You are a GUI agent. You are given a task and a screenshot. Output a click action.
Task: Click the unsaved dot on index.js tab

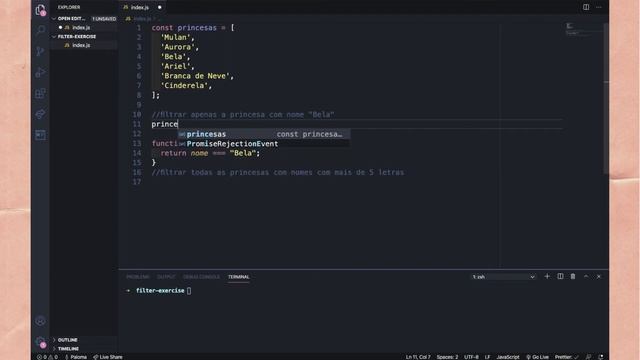160,7
